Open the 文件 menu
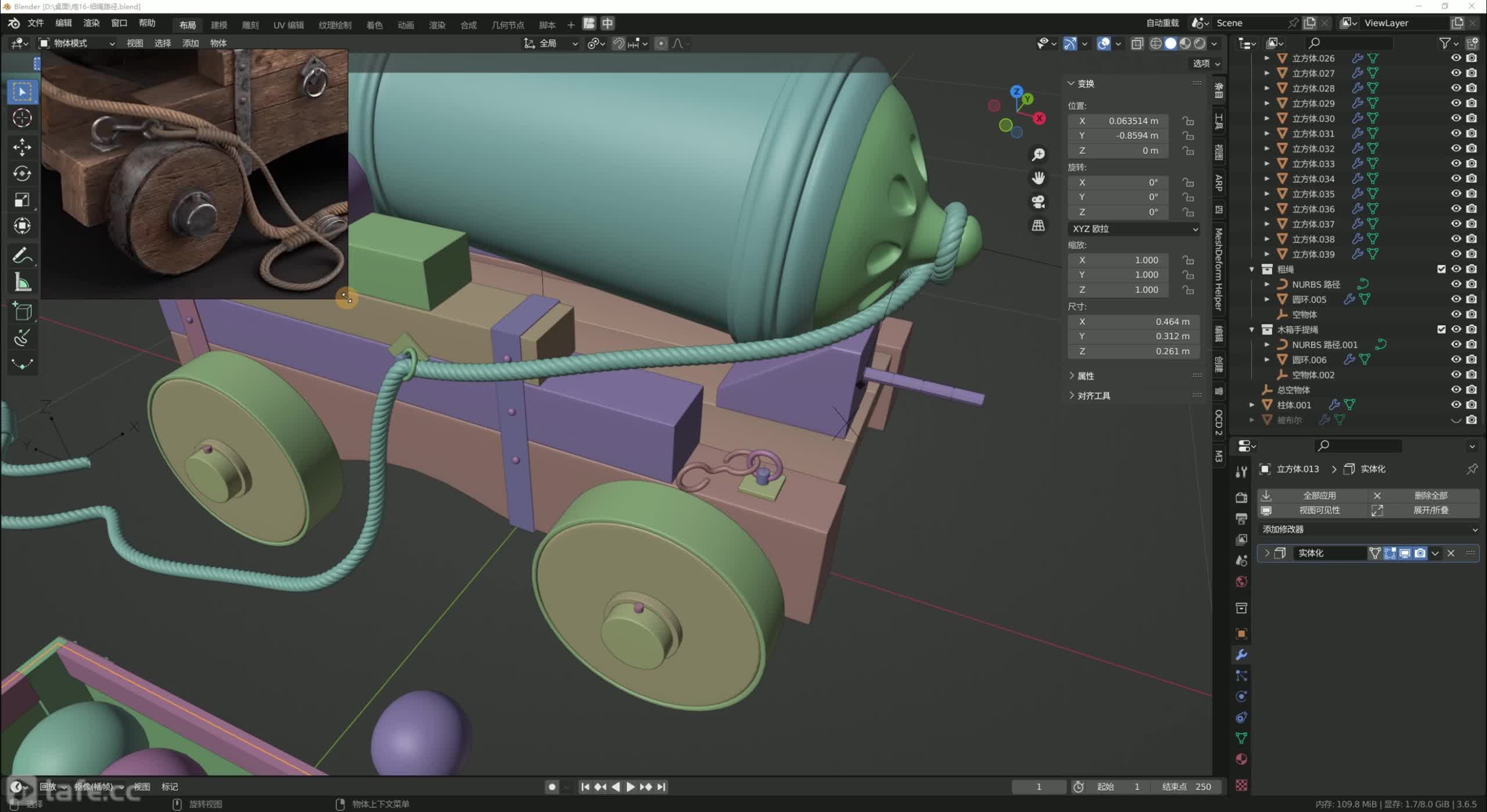Viewport: 1487px width, 812px height. [36, 23]
